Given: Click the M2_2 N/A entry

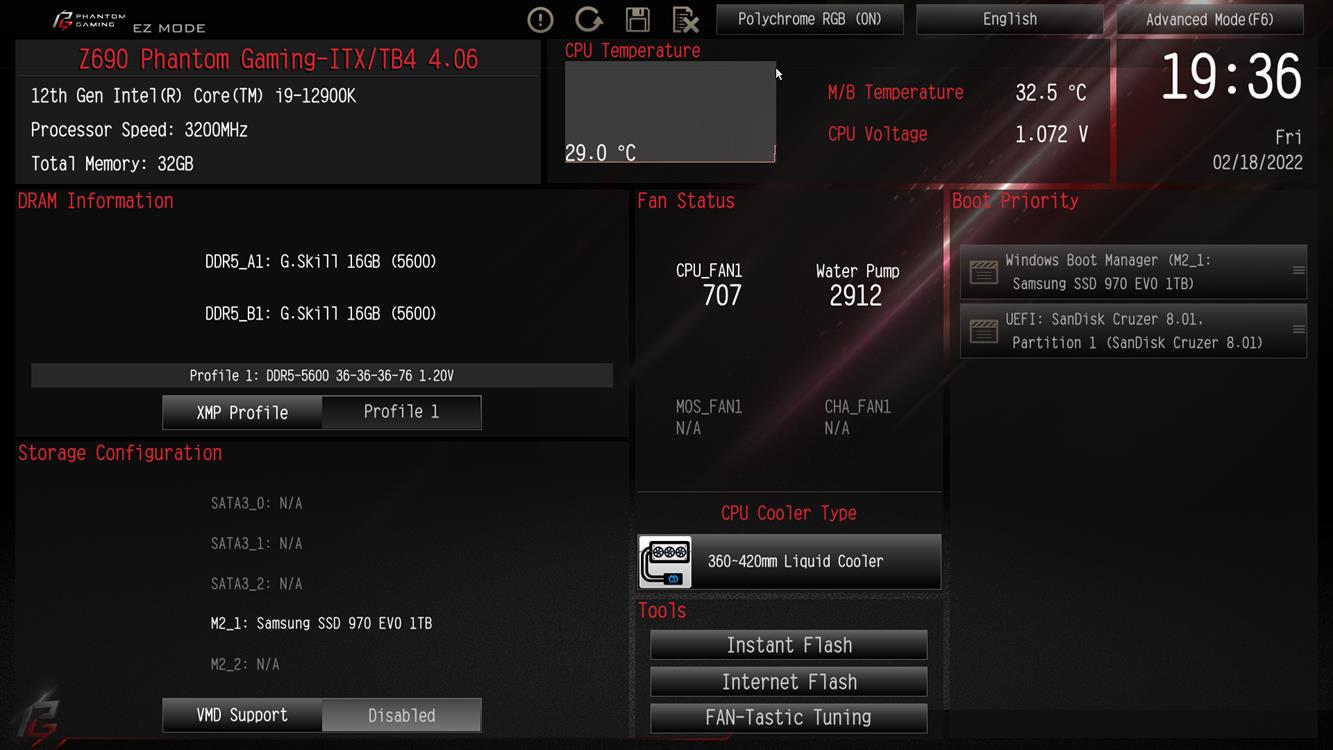Looking at the screenshot, I should 245,664.
